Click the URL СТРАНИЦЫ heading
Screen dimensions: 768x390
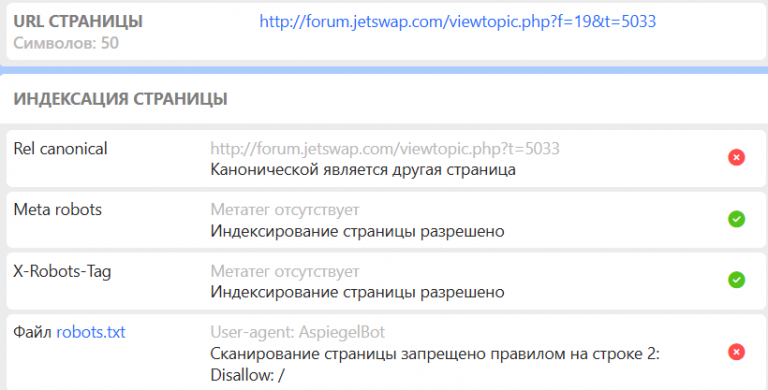point(78,21)
